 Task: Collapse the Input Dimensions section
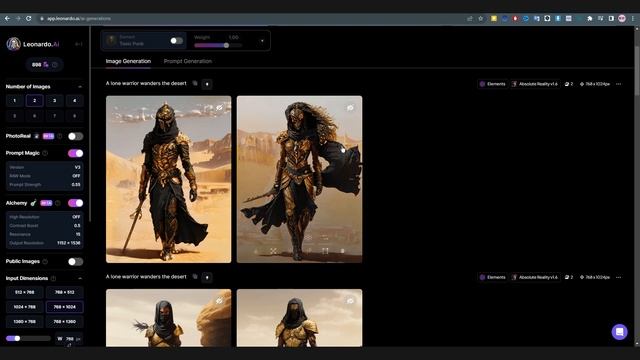(x=80, y=278)
